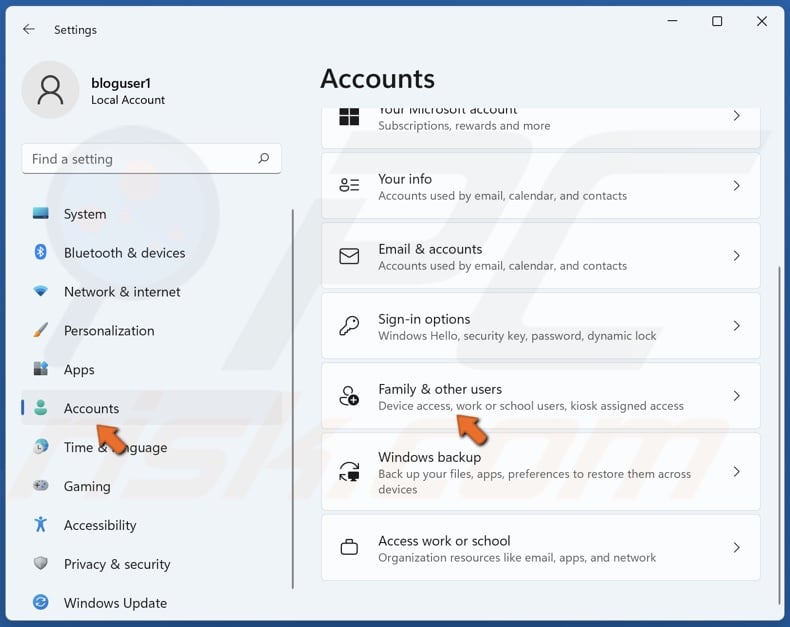
Task: Open Family & other users chevron
Action: (x=737, y=396)
